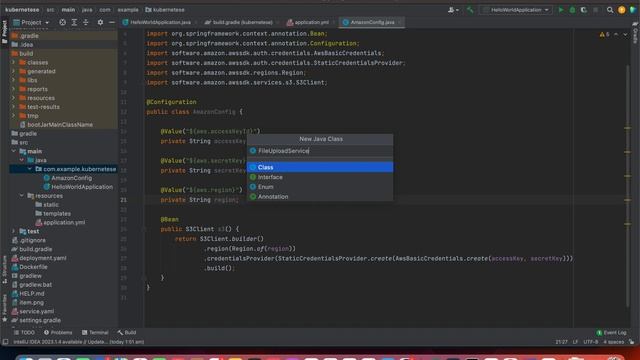Go to previous highlighted error arrow
640x360 pixels.
click(x=616, y=35)
